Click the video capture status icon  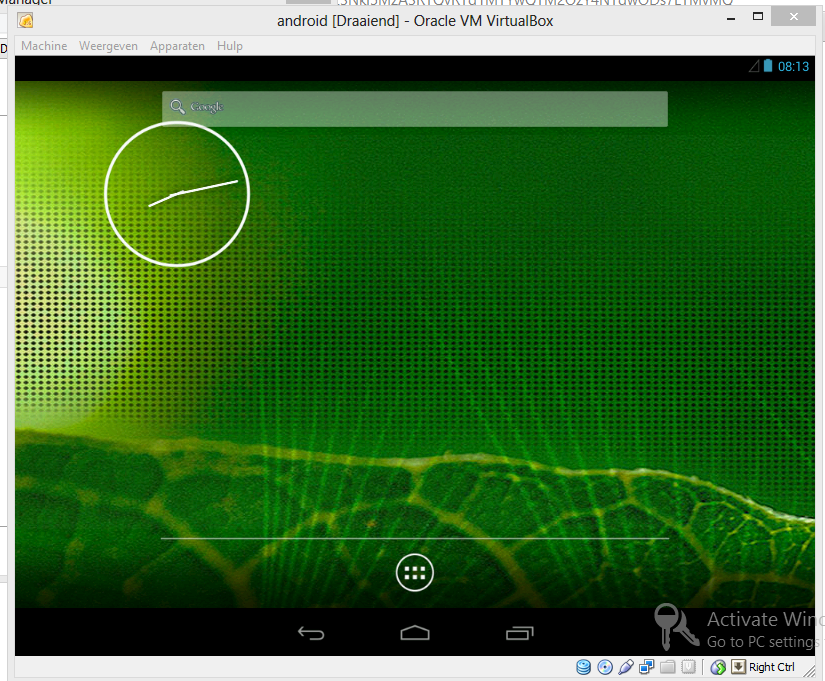[x=689, y=667]
